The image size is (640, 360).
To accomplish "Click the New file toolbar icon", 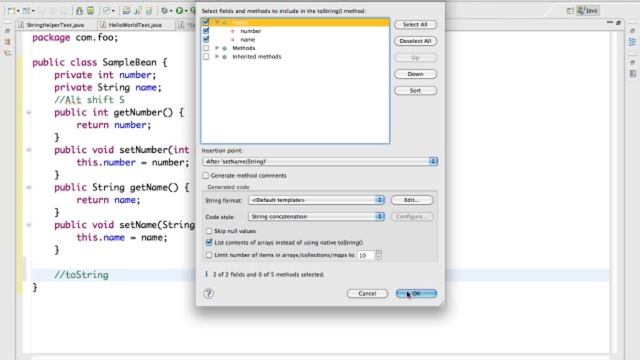I will point(11,11).
